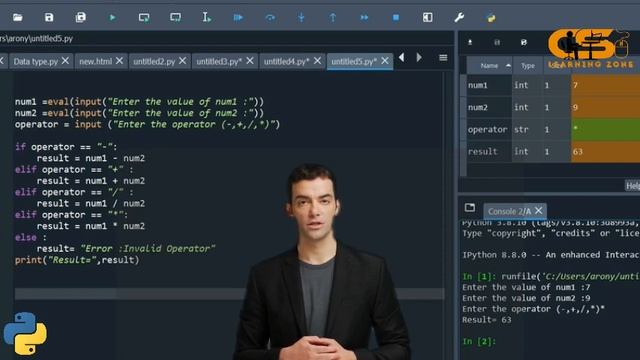The width and height of the screenshot is (640, 360).
Task: Select the operator variable row
Action: tap(553, 129)
